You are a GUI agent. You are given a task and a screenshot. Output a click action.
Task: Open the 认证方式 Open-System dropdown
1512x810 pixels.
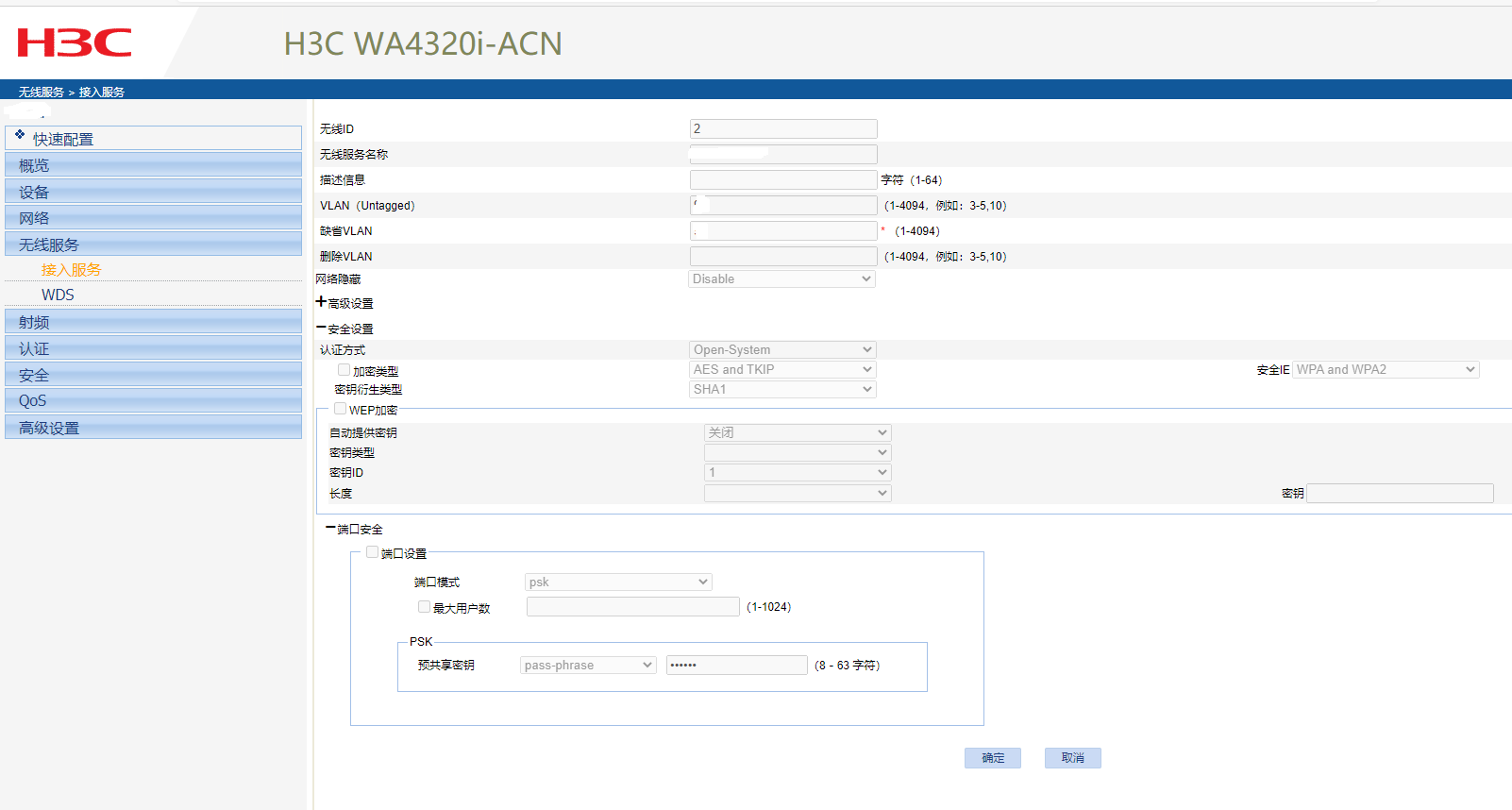pos(783,349)
